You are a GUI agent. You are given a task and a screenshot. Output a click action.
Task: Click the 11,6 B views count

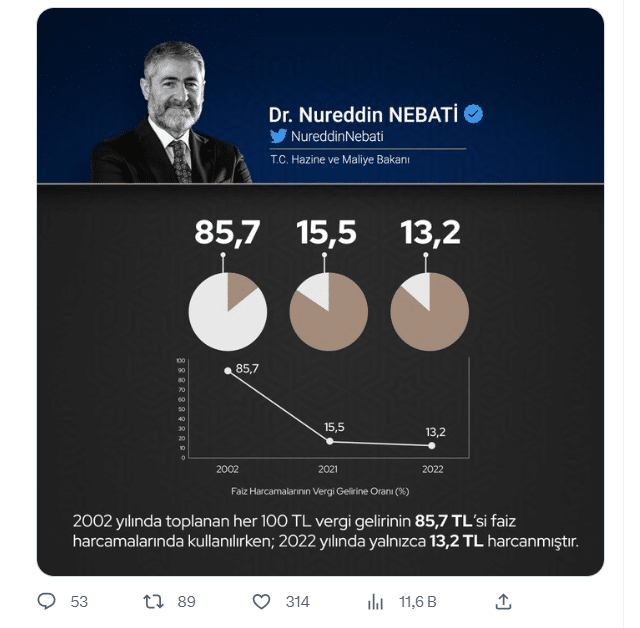click(x=418, y=602)
